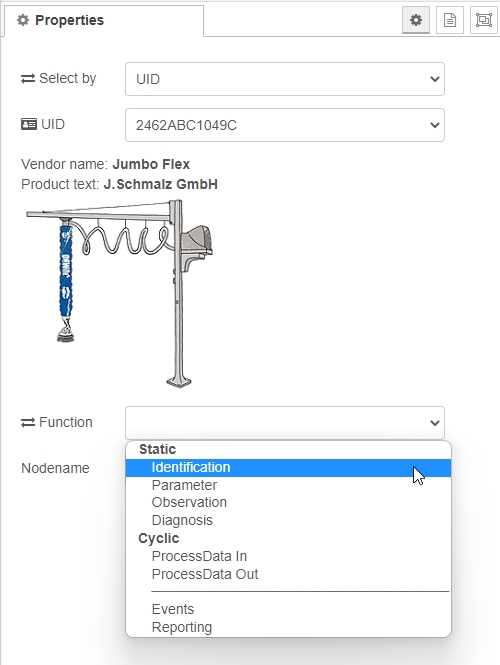Click the Jumbo Flex crane image
Image resolution: width=500 pixels, height=665 pixels.
[120, 293]
